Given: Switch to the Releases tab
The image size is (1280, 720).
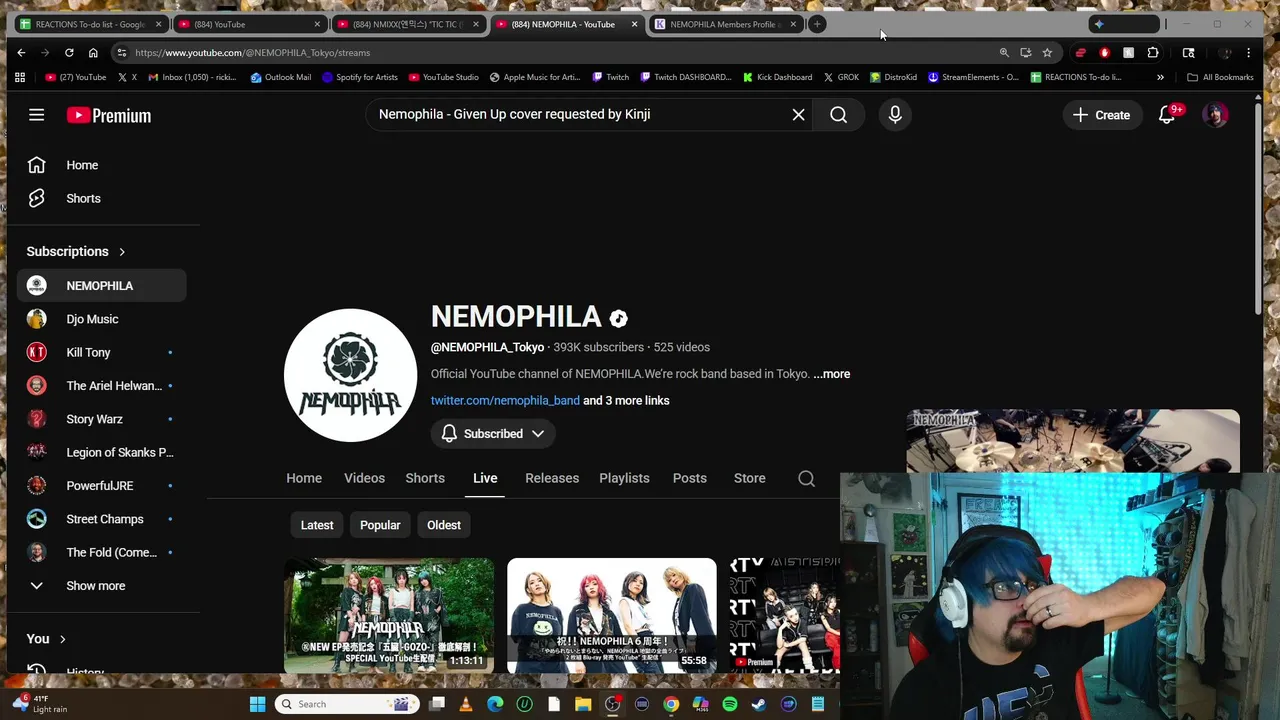Looking at the screenshot, I should point(552,478).
